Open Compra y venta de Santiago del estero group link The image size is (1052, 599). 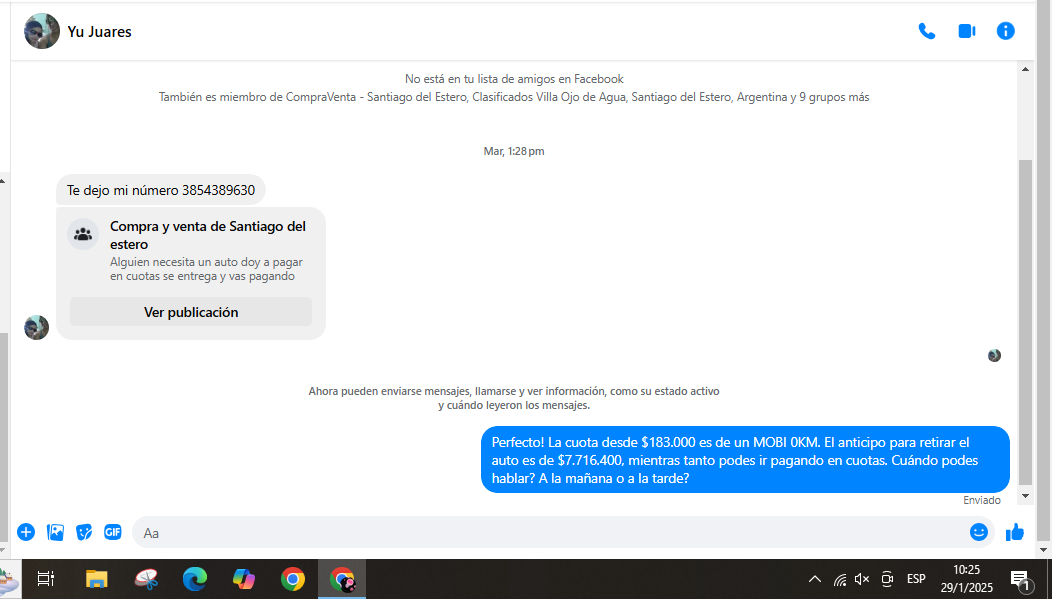[208, 235]
